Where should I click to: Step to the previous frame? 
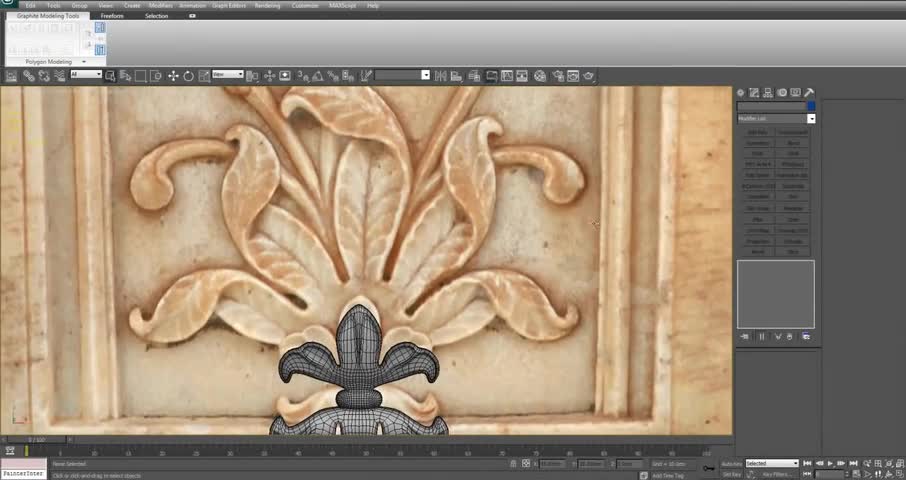click(819, 464)
